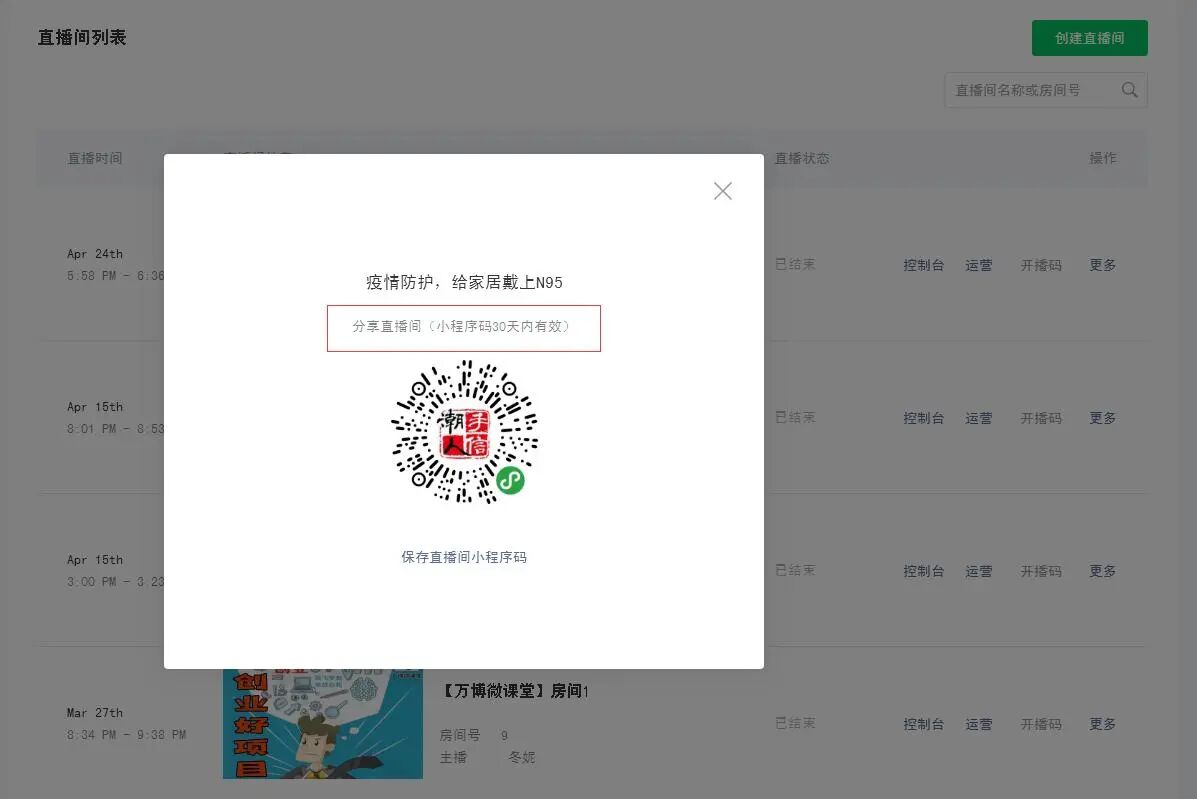This screenshot has width=1197, height=799.
Task: Focus the live room name search field
Action: point(1045,90)
